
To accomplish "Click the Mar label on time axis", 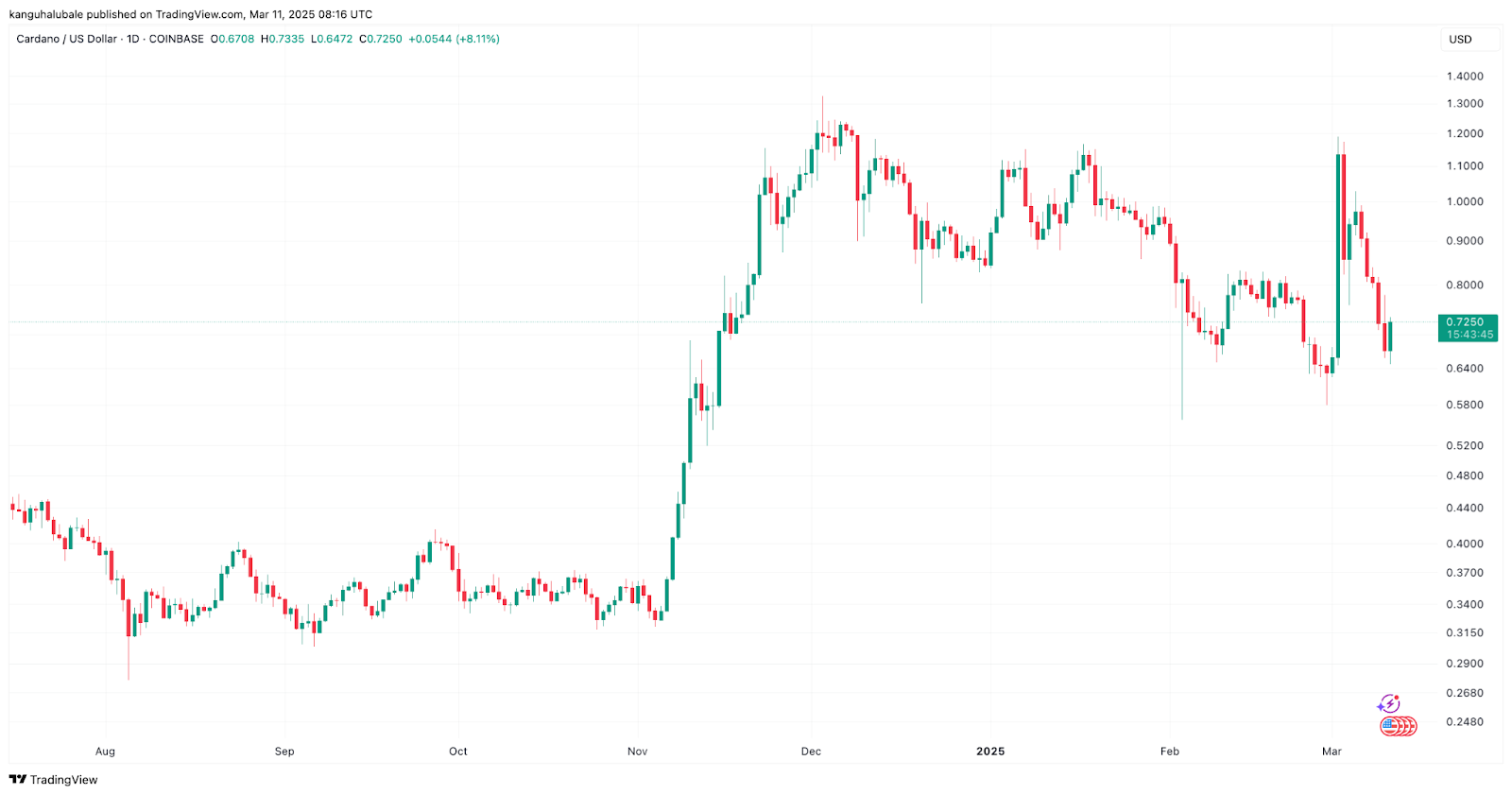I will (x=1332, y=752).
